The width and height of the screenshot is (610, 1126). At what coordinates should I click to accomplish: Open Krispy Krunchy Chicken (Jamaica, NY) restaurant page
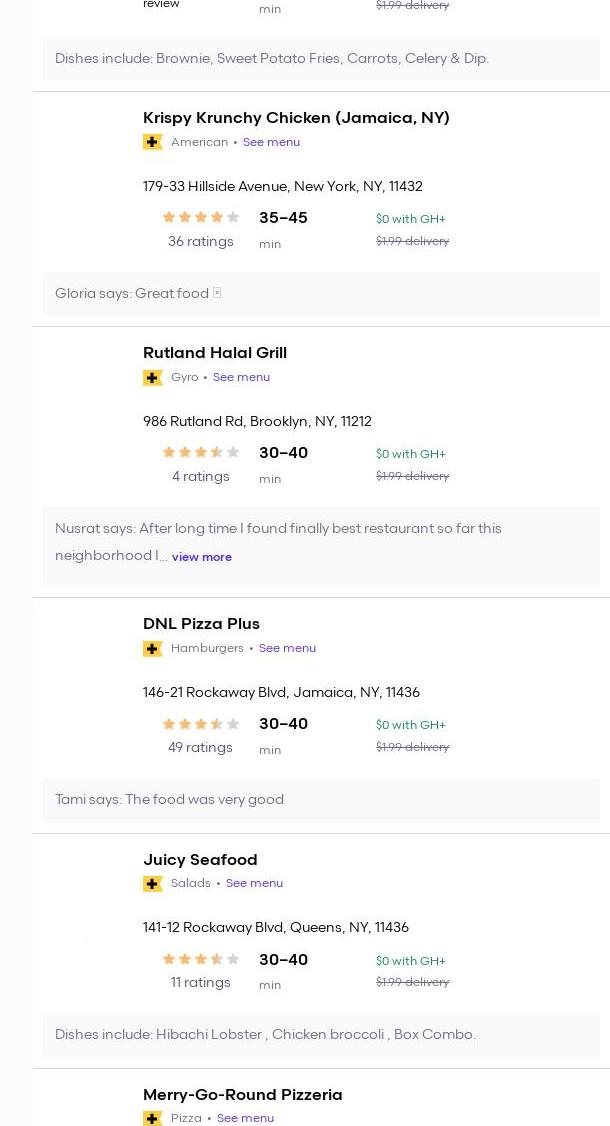(296, 117)
